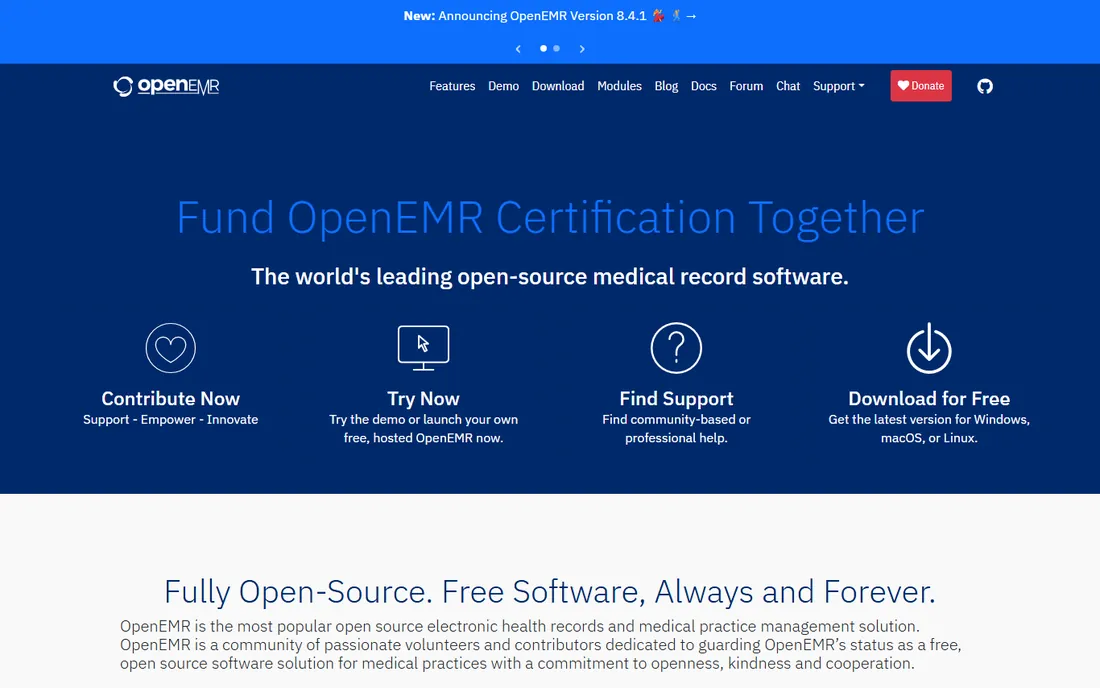Screen dimensions: 1100x688
Task: Click 'The world's leading open-source medical record software.' tagline
Action: pyautogui.click(x=550, y=276)
